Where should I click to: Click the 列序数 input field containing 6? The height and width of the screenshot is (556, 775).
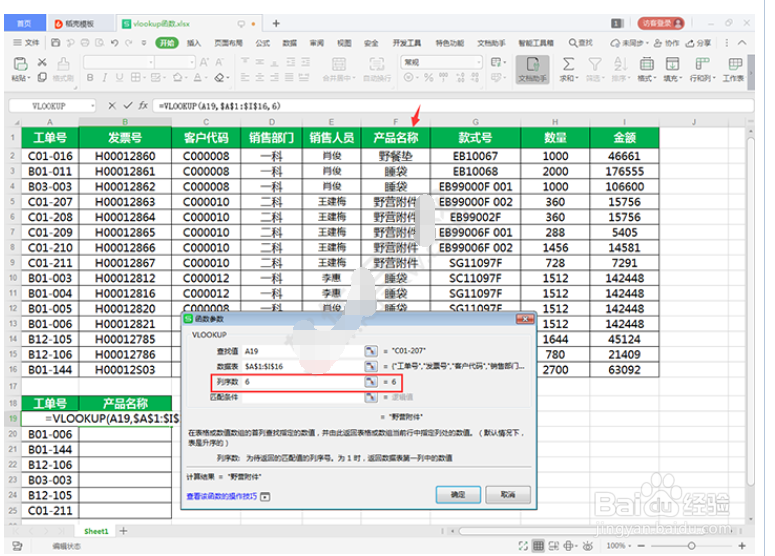click(302, 382)
